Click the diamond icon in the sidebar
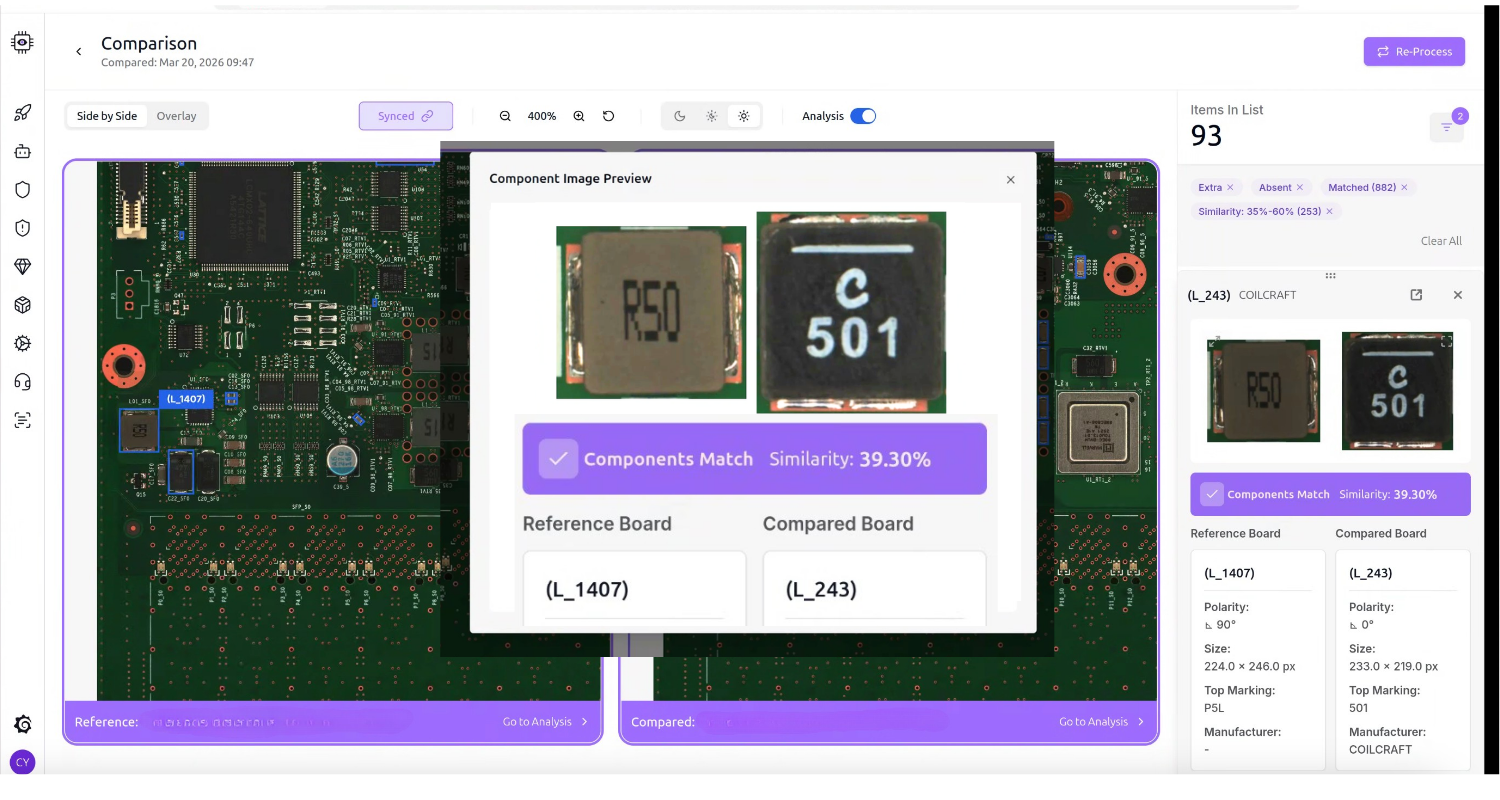The width and height of the screenshot is (1500, 800). click(22, 266)
